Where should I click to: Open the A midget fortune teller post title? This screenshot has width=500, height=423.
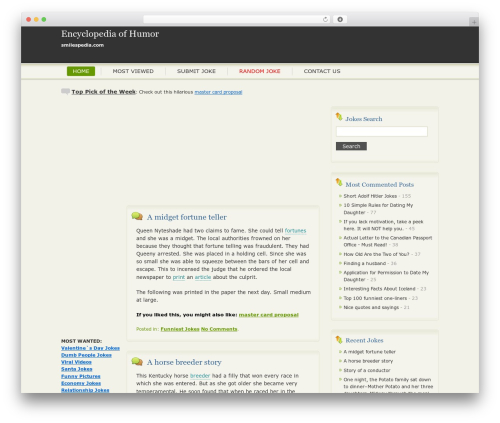click(x=187, y=217)
